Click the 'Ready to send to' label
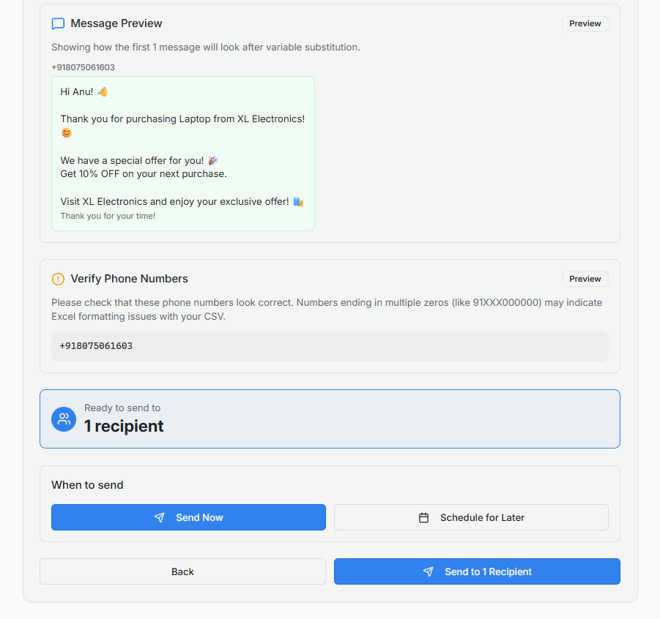 click(x=122, y=408)
